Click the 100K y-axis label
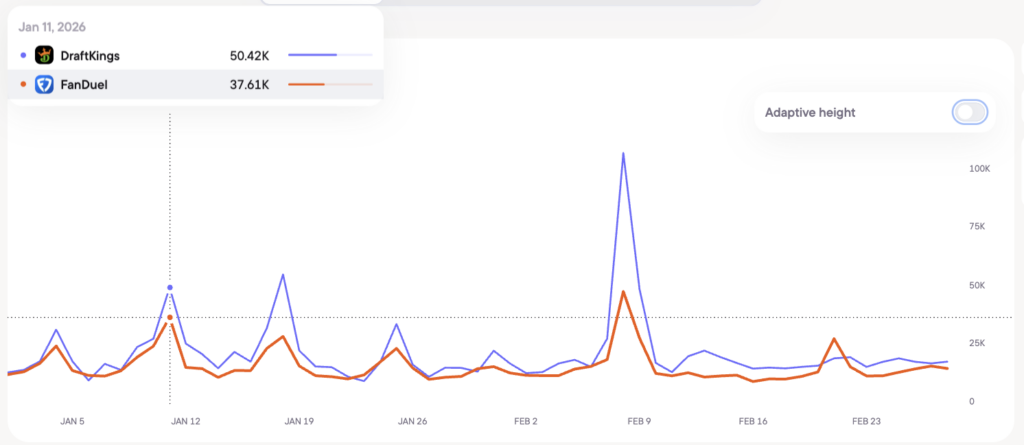This screenshot has width=1024, height=445. pos(977,169)
